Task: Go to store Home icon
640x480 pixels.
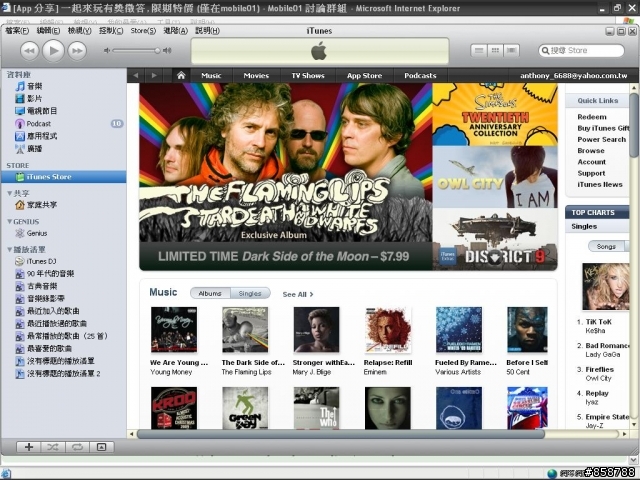Action: pos(181,76)
